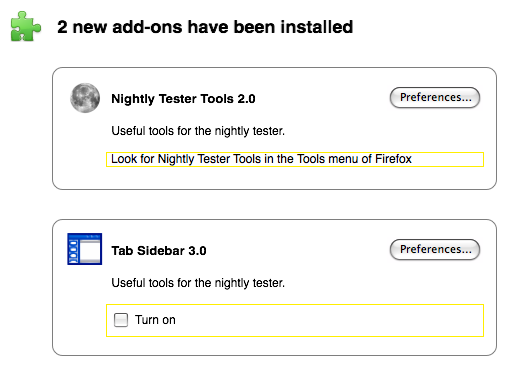Select the Tab Sidebar title text
Image resolution: width=507 pixels, height=366 pixels.
click(159, 251)
